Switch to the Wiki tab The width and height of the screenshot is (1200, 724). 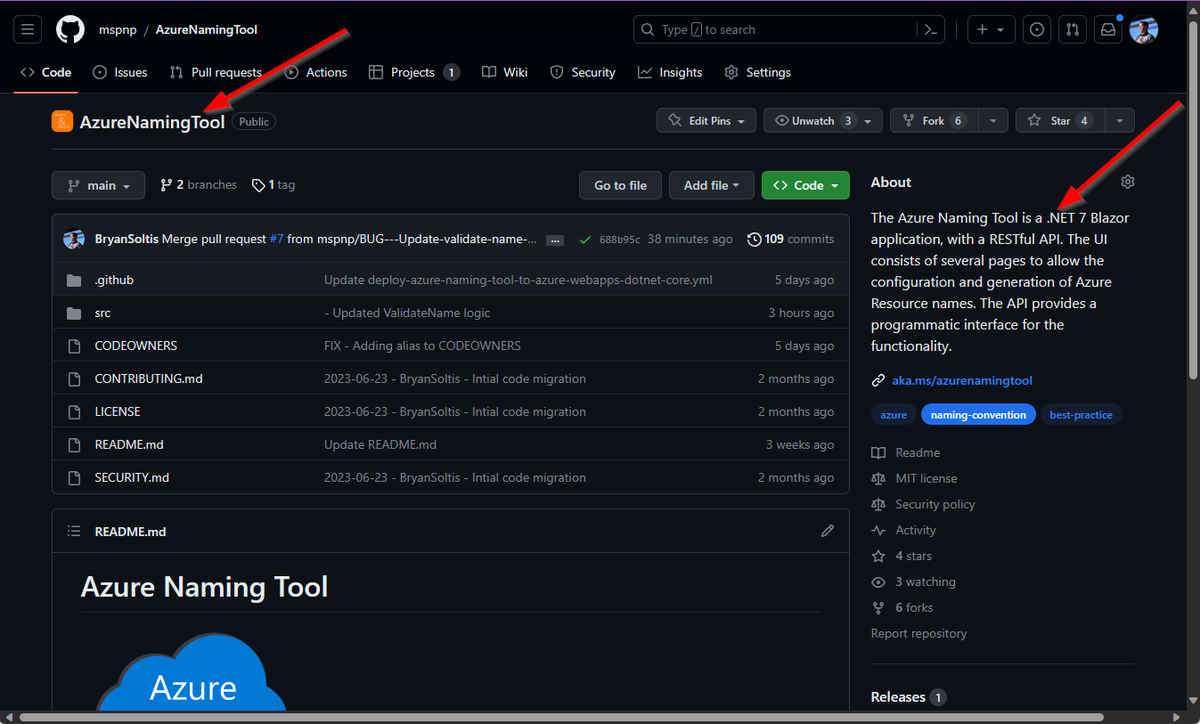[x=505, y=72]
